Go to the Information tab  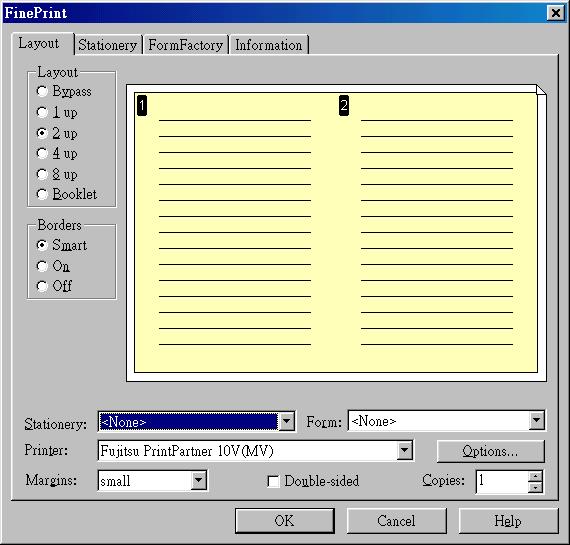[x=268, y=45]
